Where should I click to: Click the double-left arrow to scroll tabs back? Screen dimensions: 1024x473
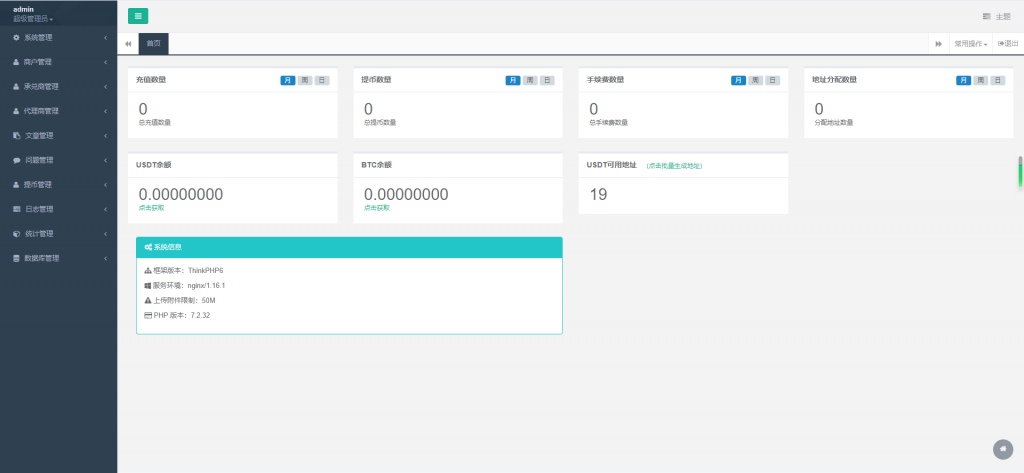coord(128,44)
